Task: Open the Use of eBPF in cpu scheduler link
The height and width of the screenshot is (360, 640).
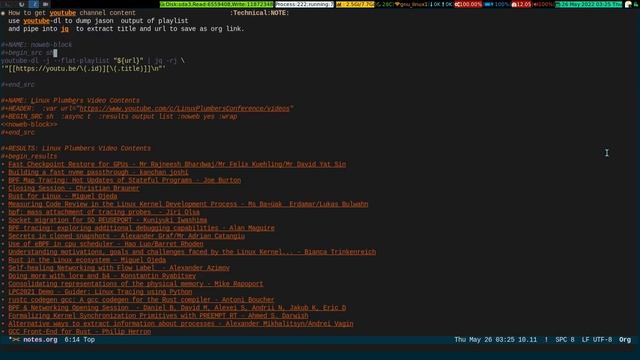Action: 106,244
